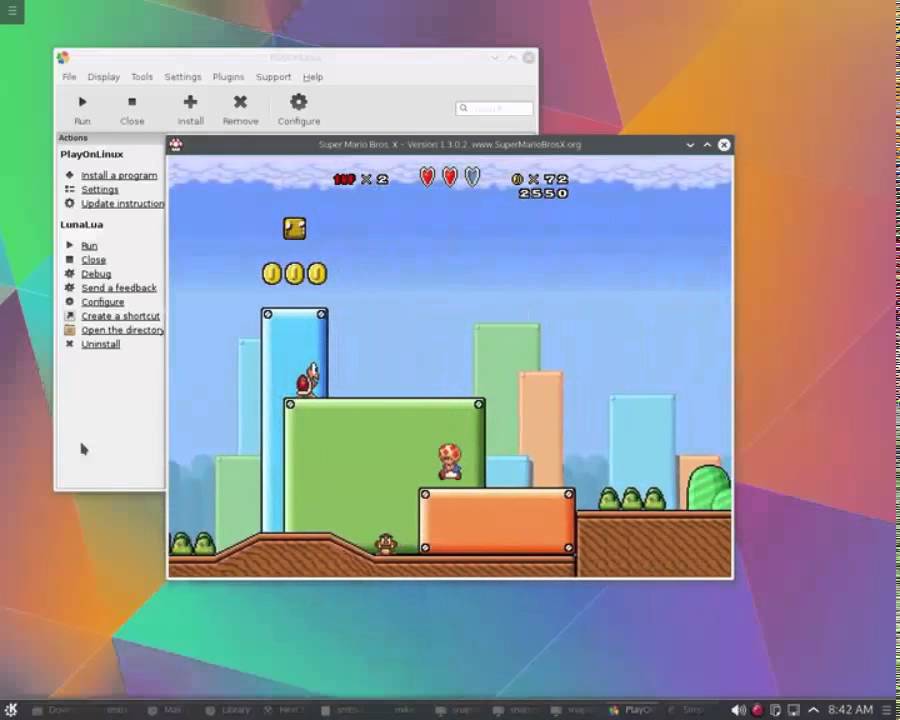Click the mushroom icon in Super Mario Bros X title bar
The height and width of the screenshot is (720, 900).
pos(176,145)
